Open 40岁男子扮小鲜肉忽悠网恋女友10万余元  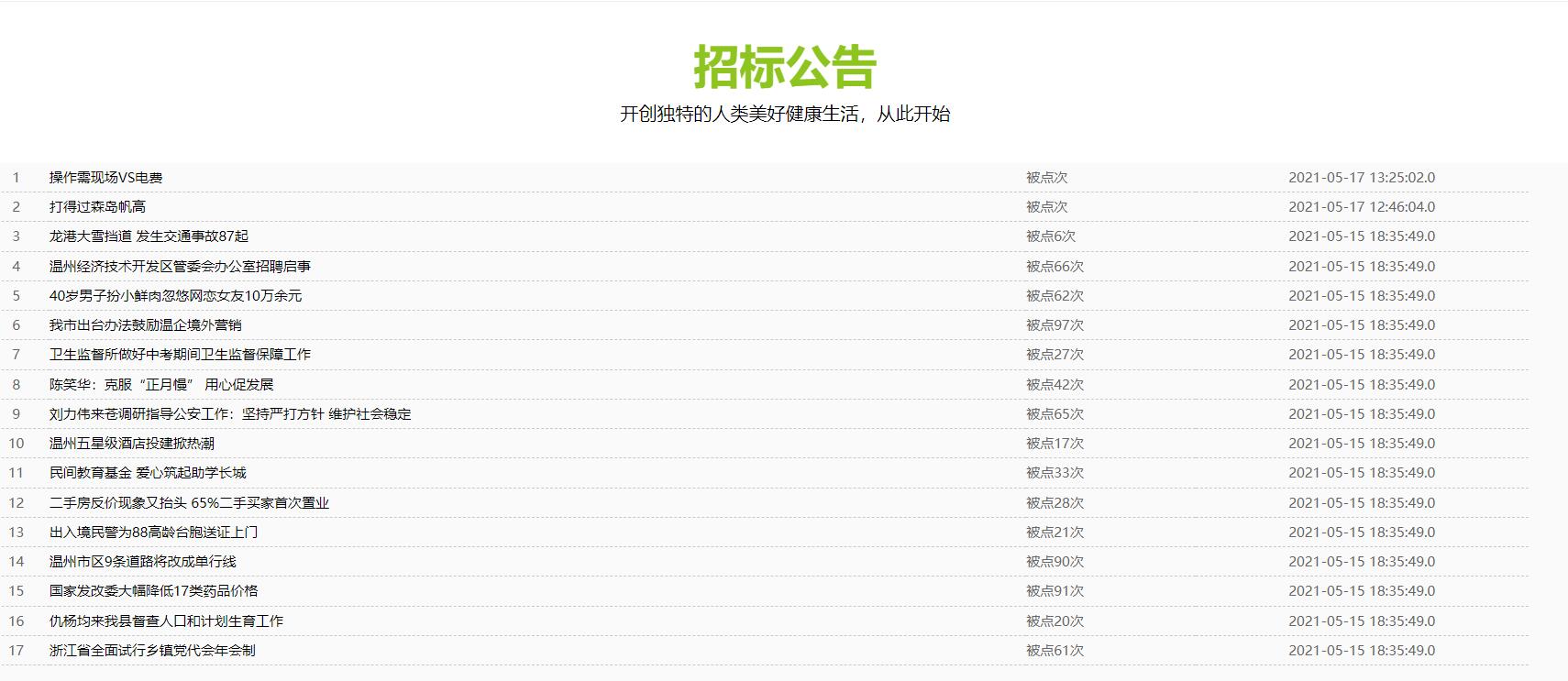[x=175, y=296]
